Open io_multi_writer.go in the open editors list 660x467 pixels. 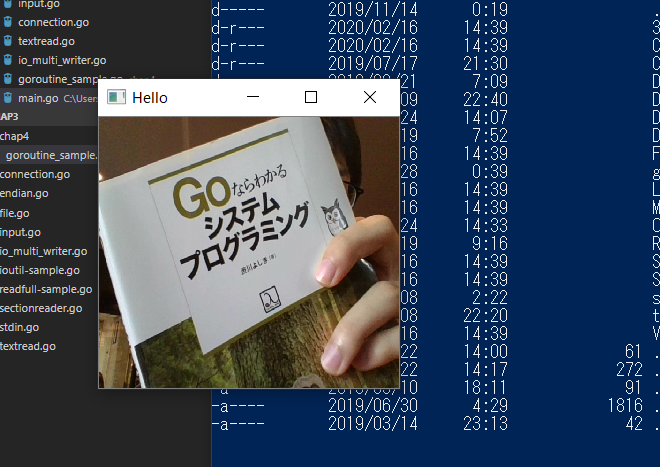[x=62, y=60]
